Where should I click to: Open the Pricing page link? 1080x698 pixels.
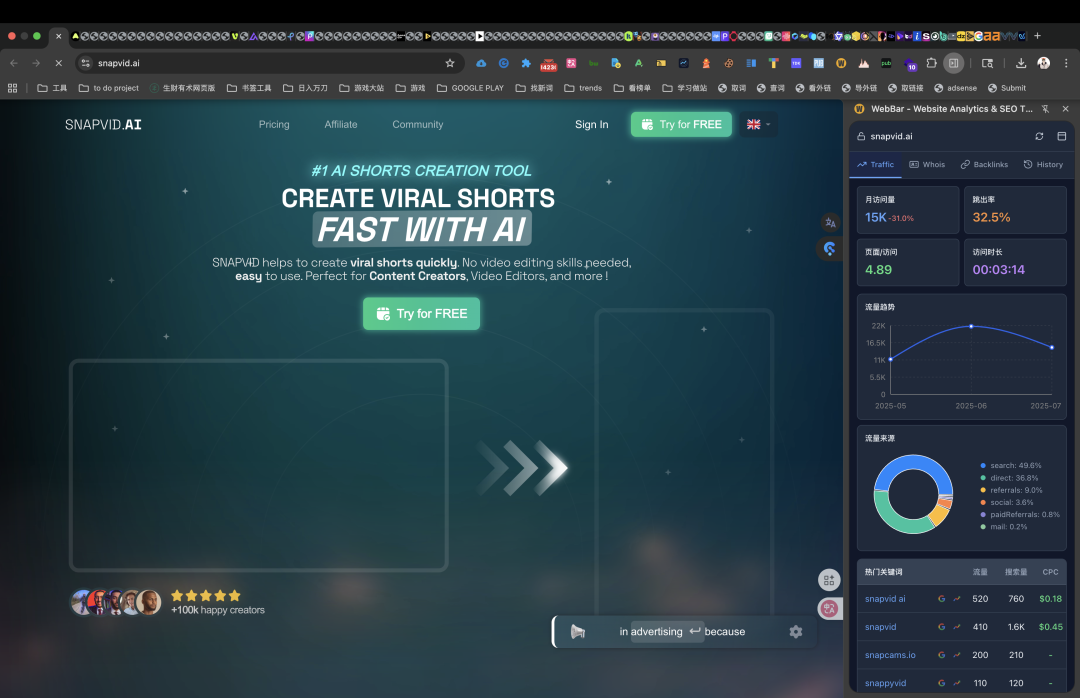point(274,124)
